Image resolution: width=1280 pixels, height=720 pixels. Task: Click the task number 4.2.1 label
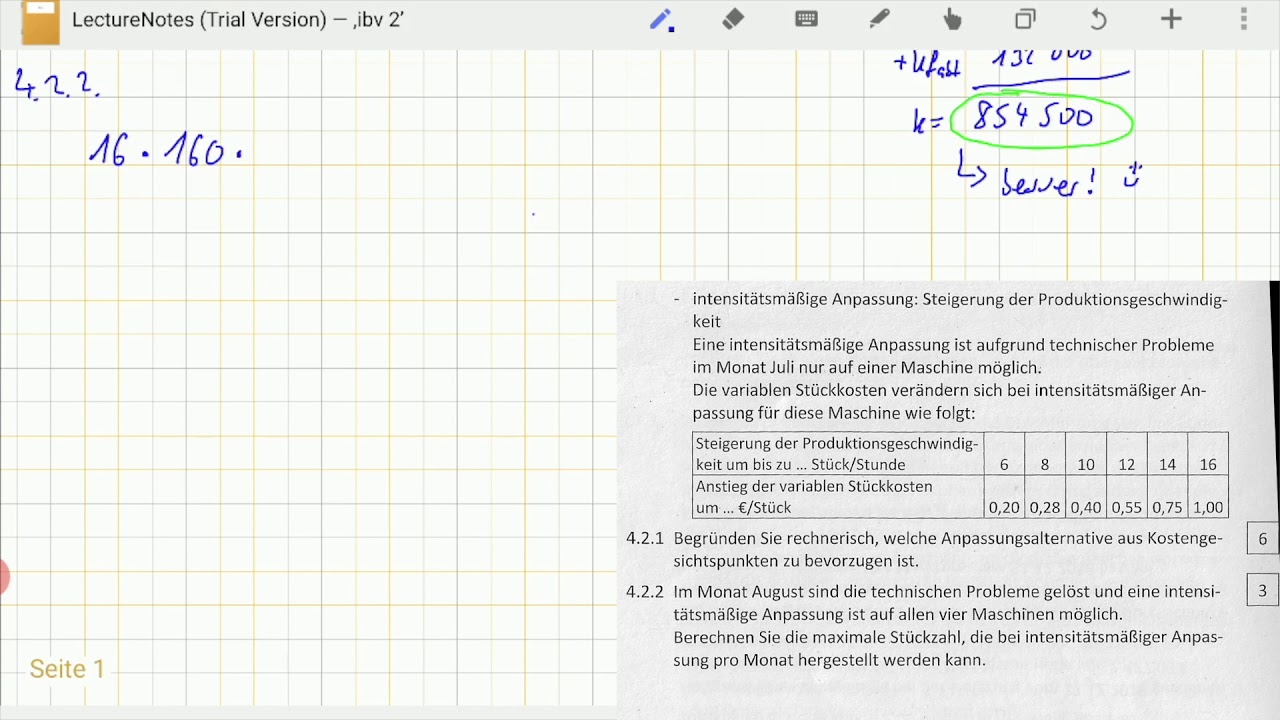pos(645,538)
